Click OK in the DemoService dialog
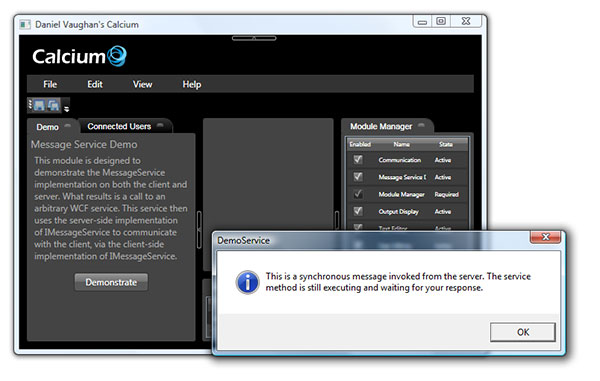This screenshot has height=381, width=600. 523,332
